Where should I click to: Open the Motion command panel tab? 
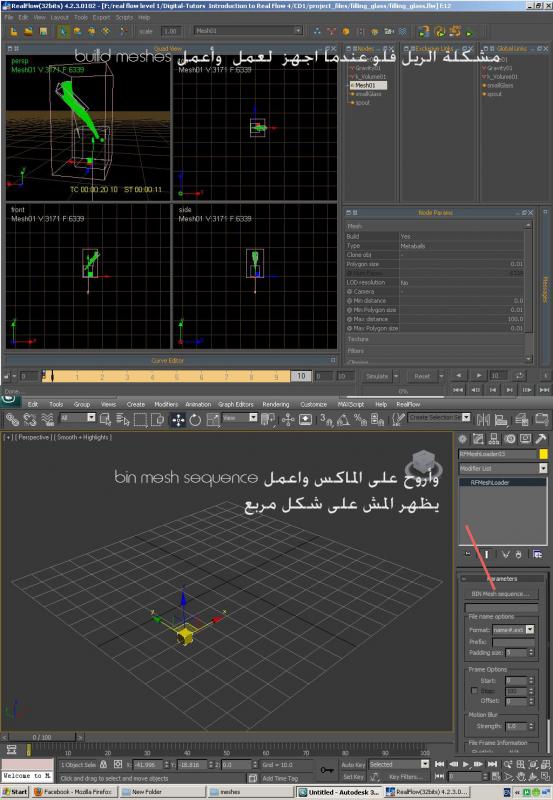pyautogui.click(x=510, y=439)
